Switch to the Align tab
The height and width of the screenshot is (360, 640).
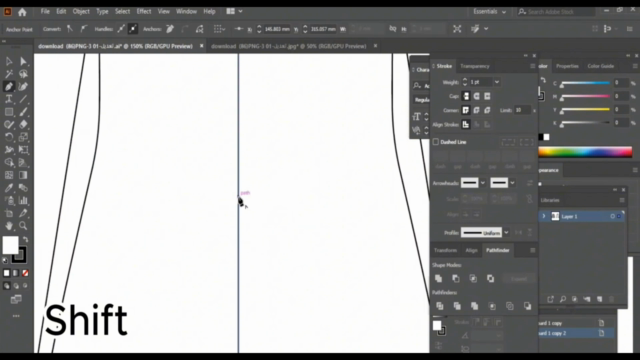[471, 250]
